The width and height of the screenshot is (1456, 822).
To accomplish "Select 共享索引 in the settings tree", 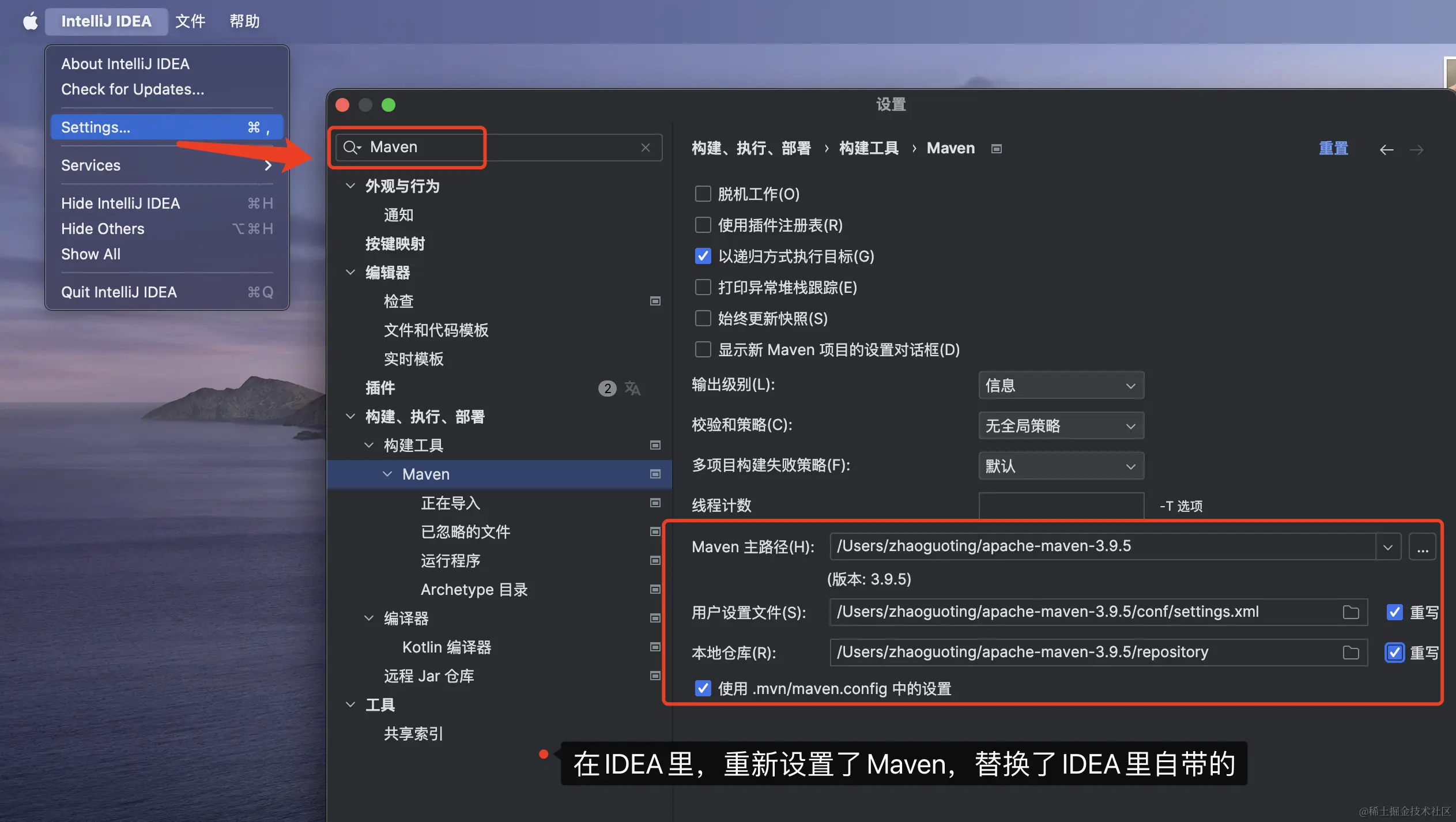I will tap(413, 734).
